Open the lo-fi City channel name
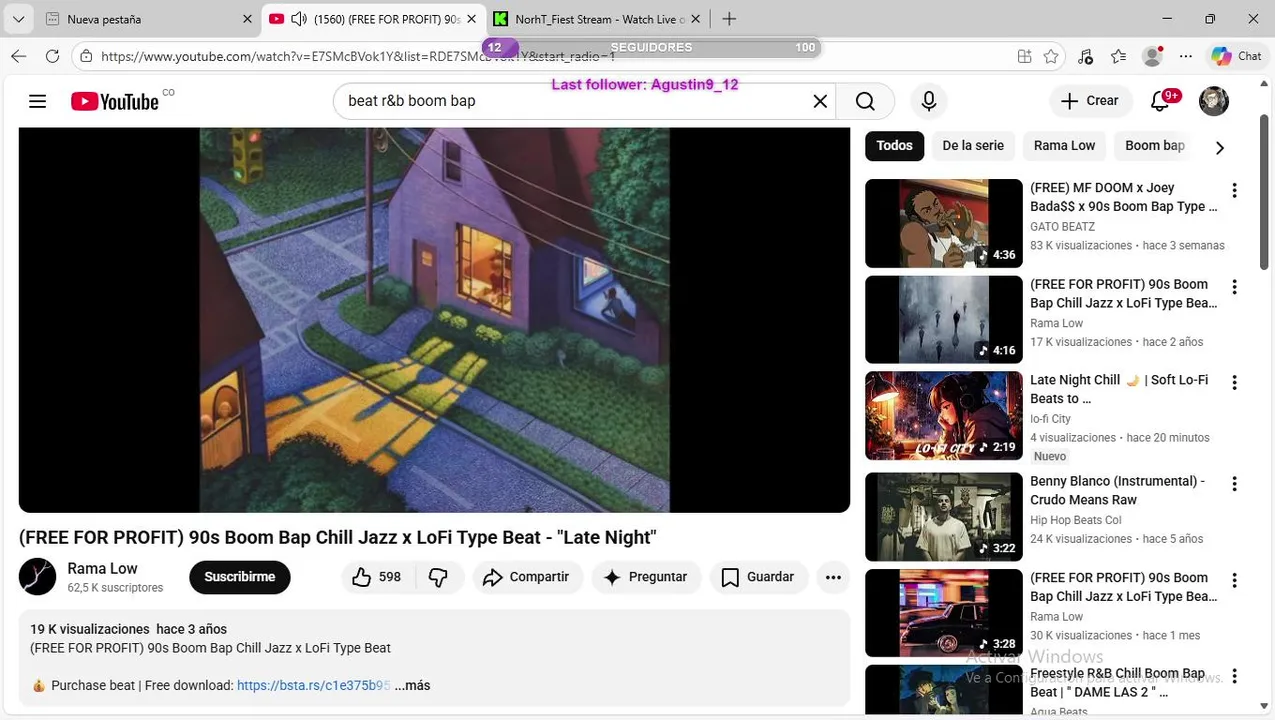The height and width of the screenshot is (720, 1275). [1050, 419]
